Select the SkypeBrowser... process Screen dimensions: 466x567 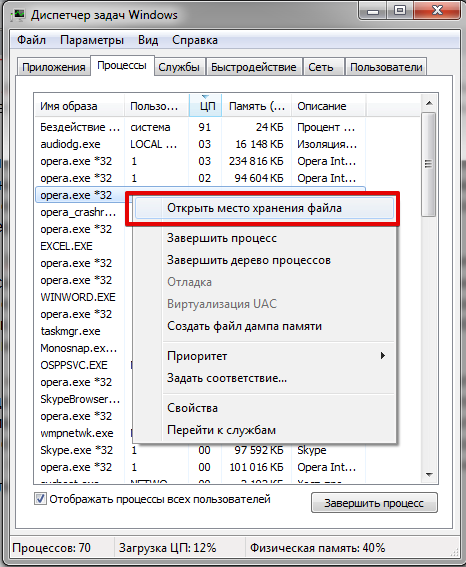pyautogui.click(x=80, y=399)
